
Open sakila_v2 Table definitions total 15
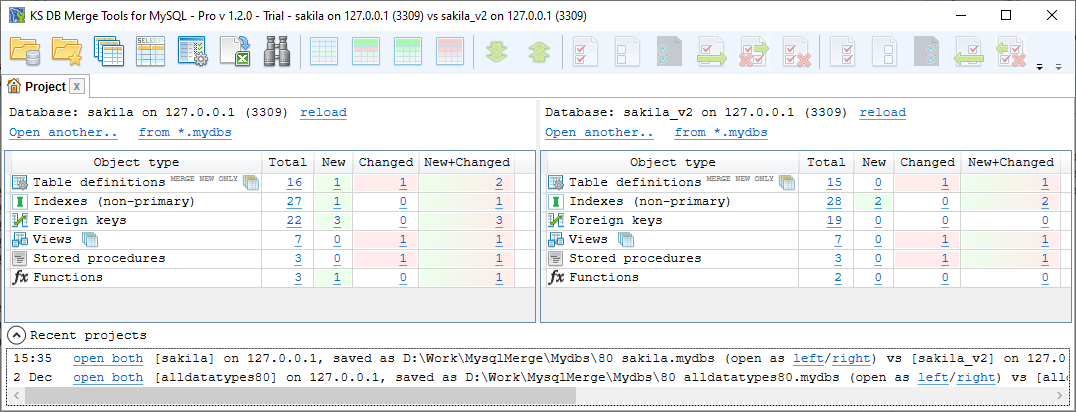[x=833, y=182]
